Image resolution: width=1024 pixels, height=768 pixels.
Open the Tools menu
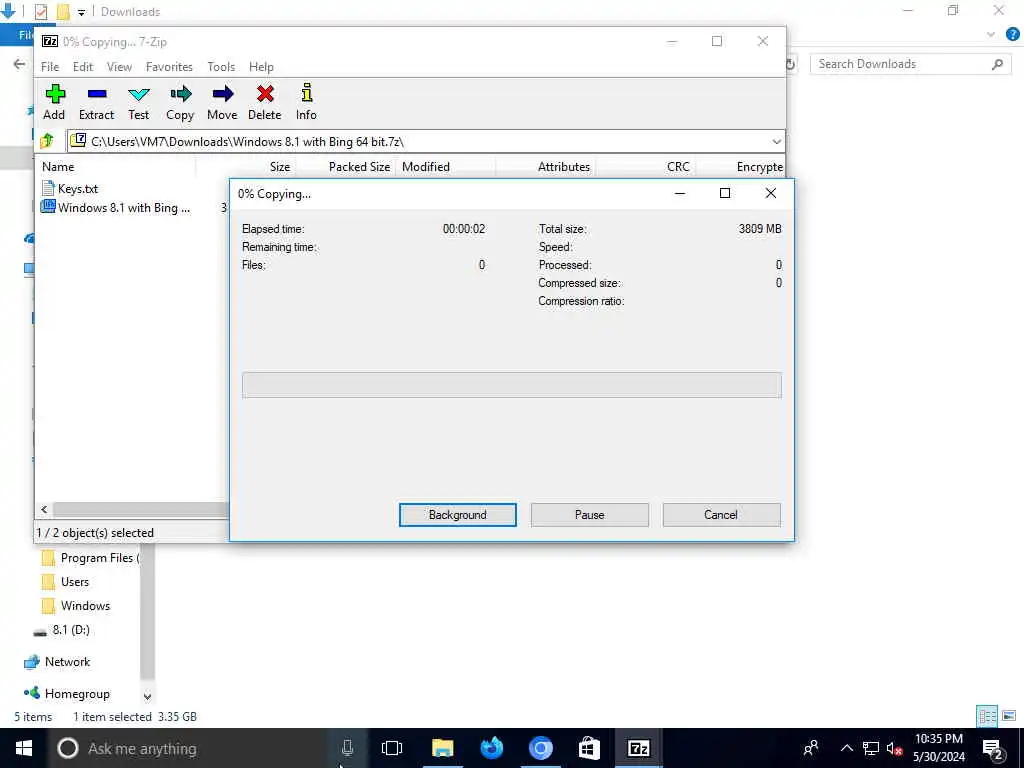click(221, 67)
